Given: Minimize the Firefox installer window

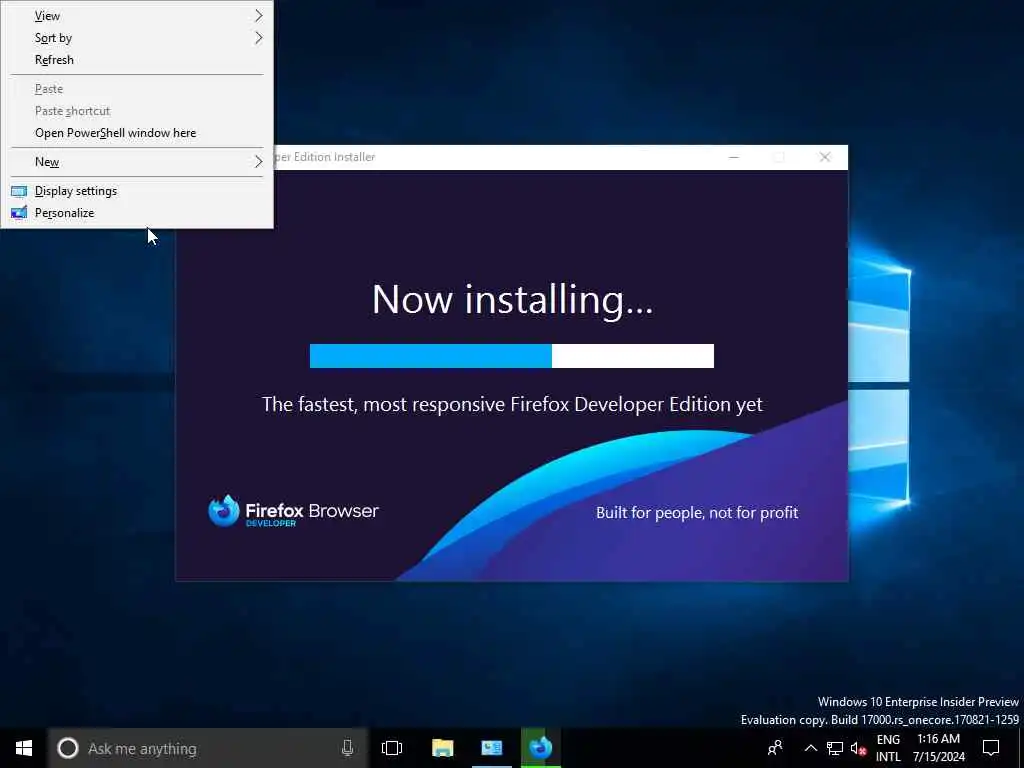Looking at the screenshot, I should [734, 157].
